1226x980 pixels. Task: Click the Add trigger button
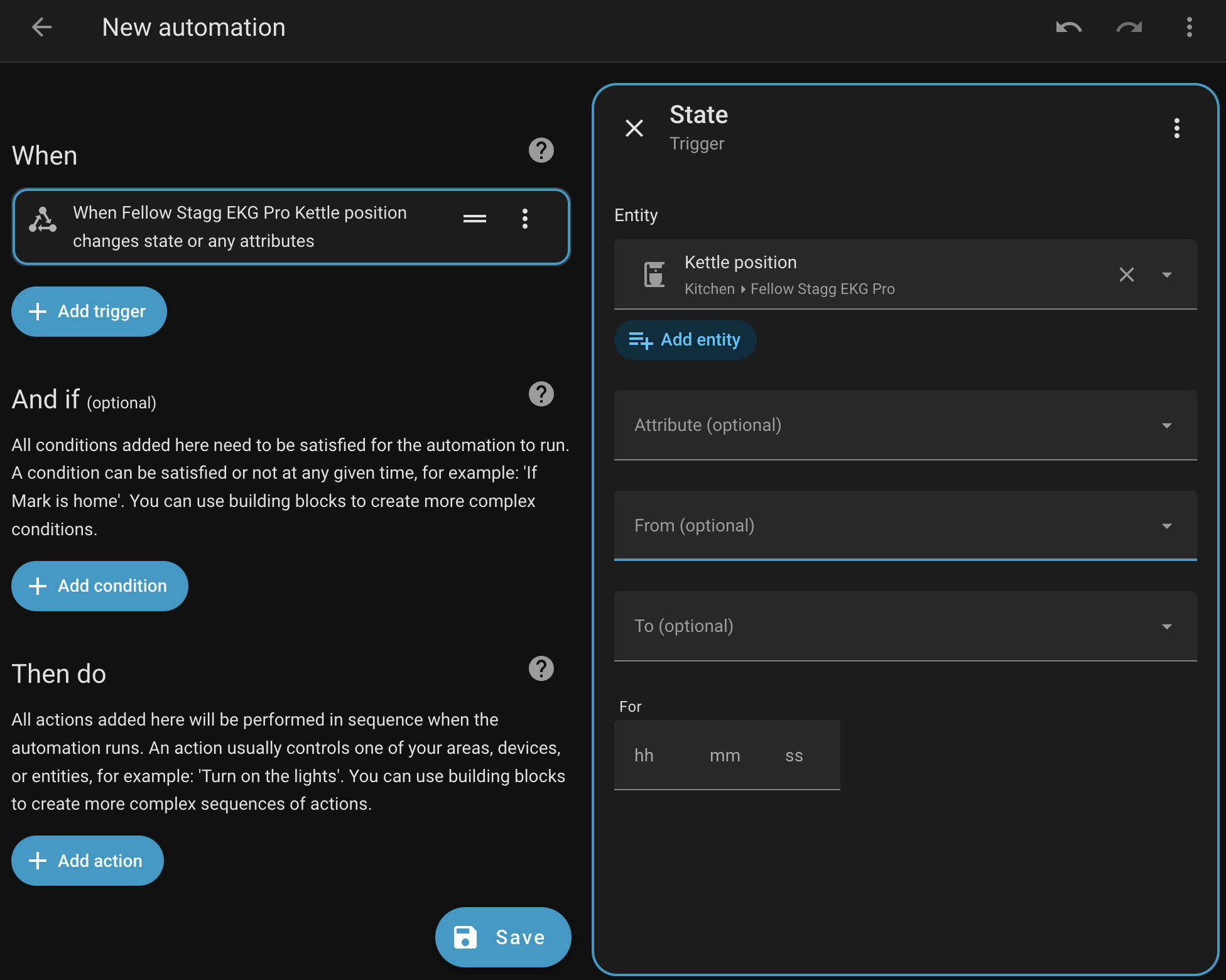point(89,312)
